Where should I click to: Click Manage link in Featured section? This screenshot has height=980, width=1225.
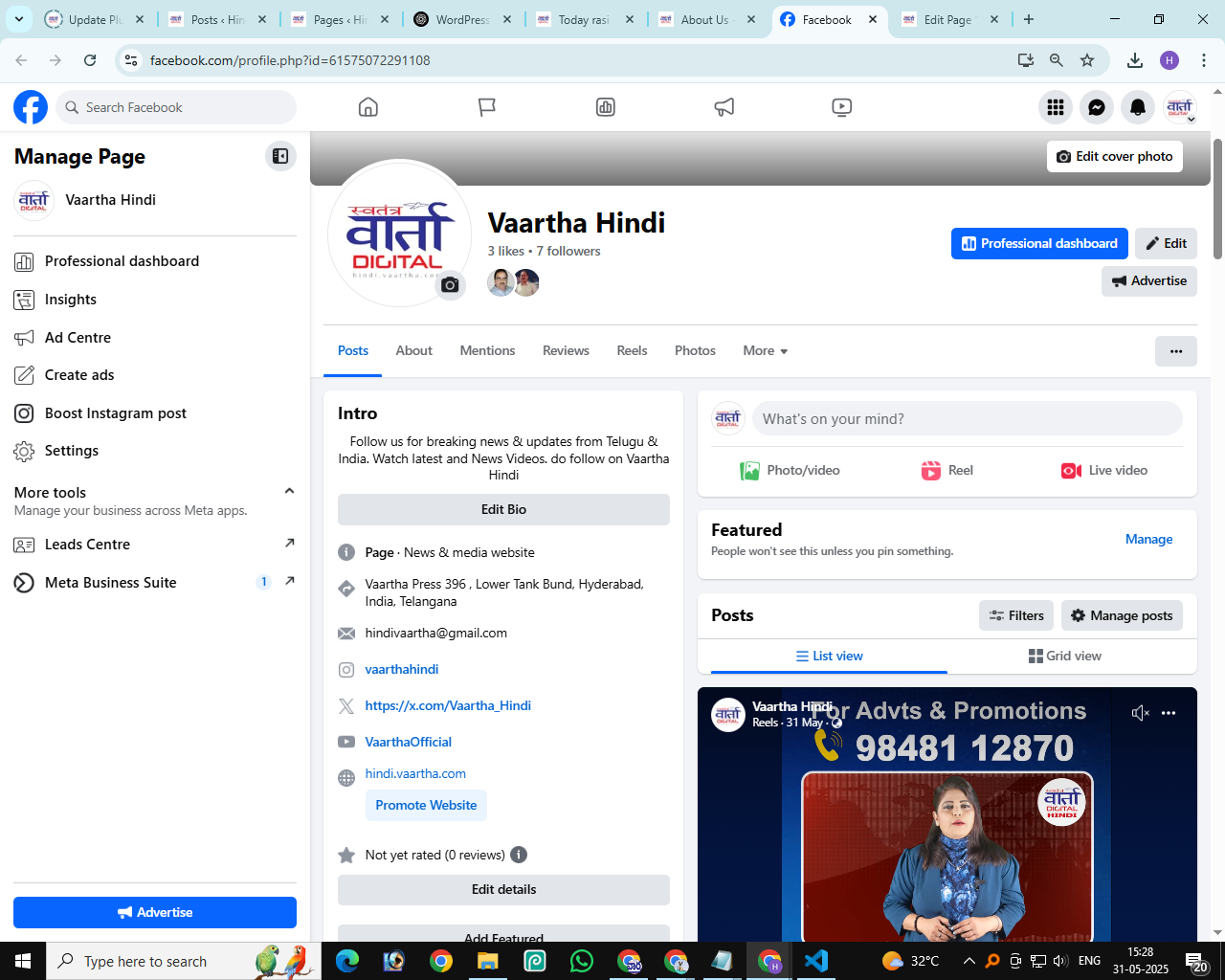[1148, 539]
